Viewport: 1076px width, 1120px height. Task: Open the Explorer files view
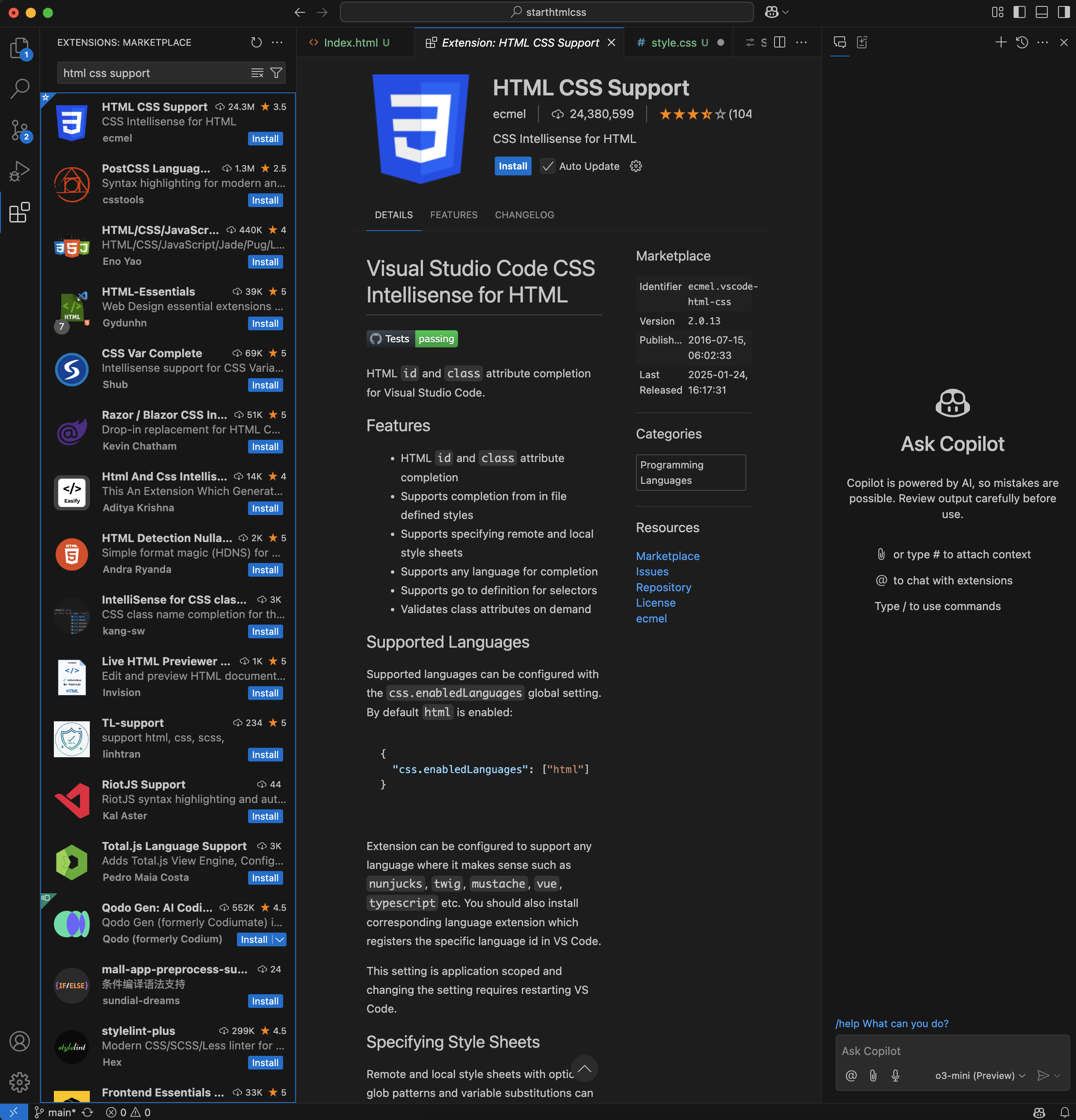(19, 49)
